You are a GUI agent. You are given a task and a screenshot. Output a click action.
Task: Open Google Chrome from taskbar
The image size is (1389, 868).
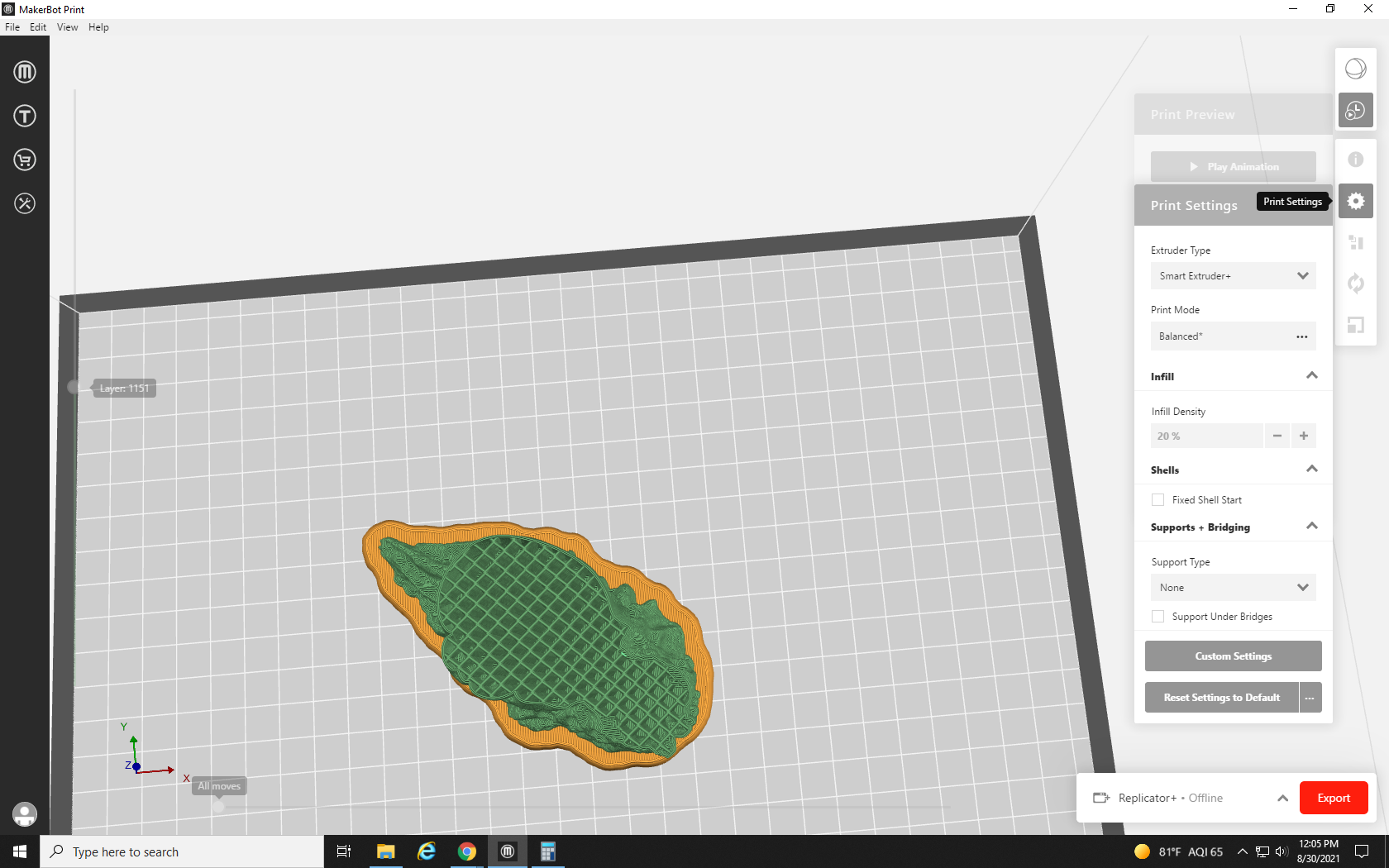467,851
